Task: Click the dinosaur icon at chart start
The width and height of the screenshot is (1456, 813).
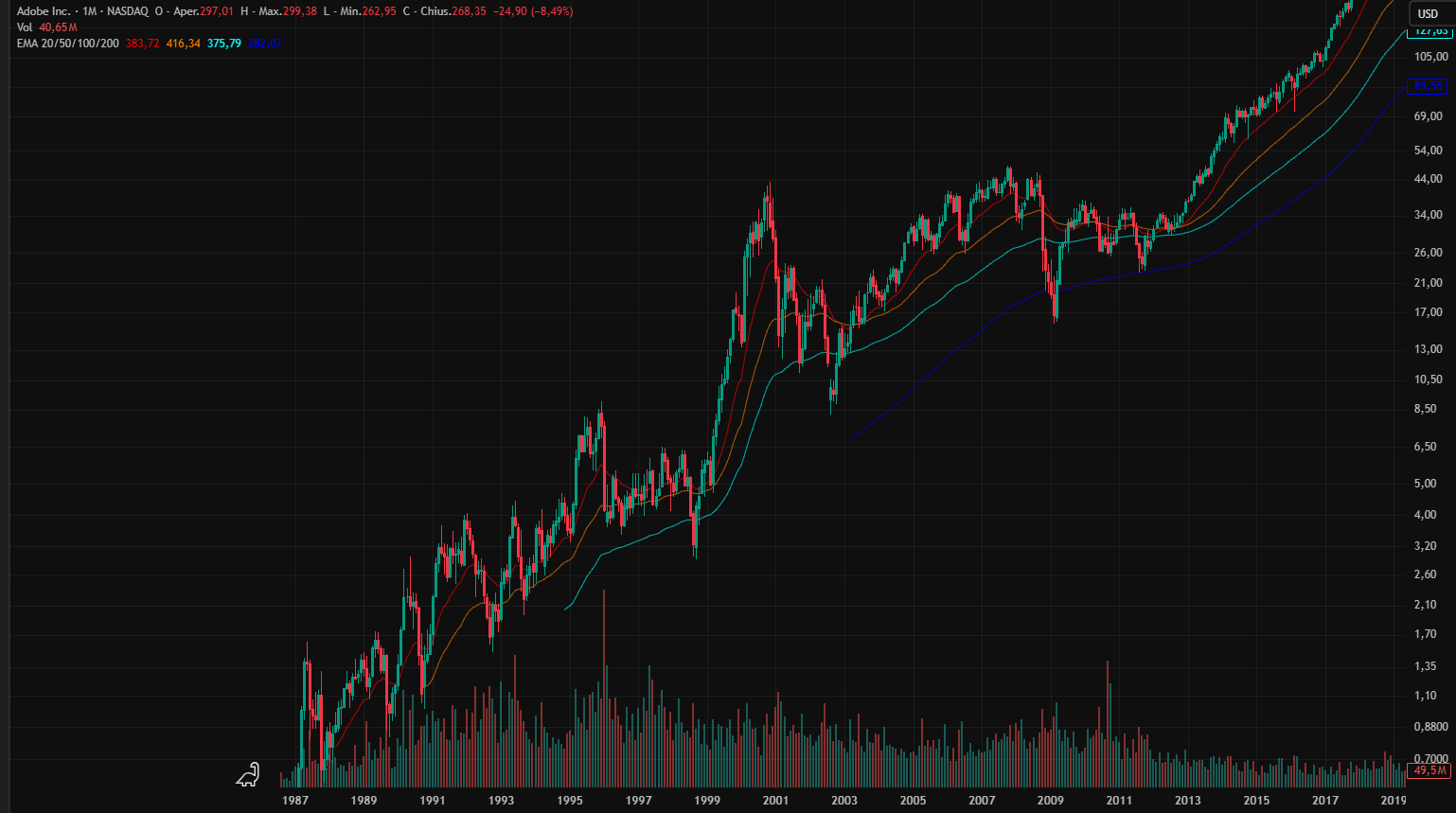Action: [x=248, y=775]
